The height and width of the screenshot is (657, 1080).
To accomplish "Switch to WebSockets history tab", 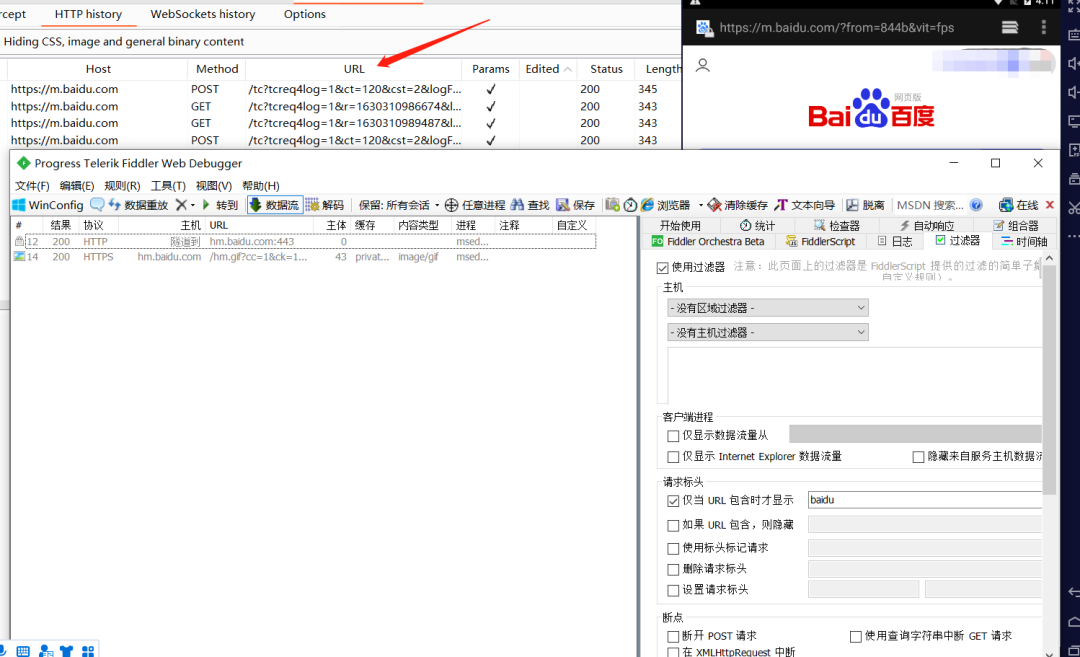I will click(x=202, y=14).
